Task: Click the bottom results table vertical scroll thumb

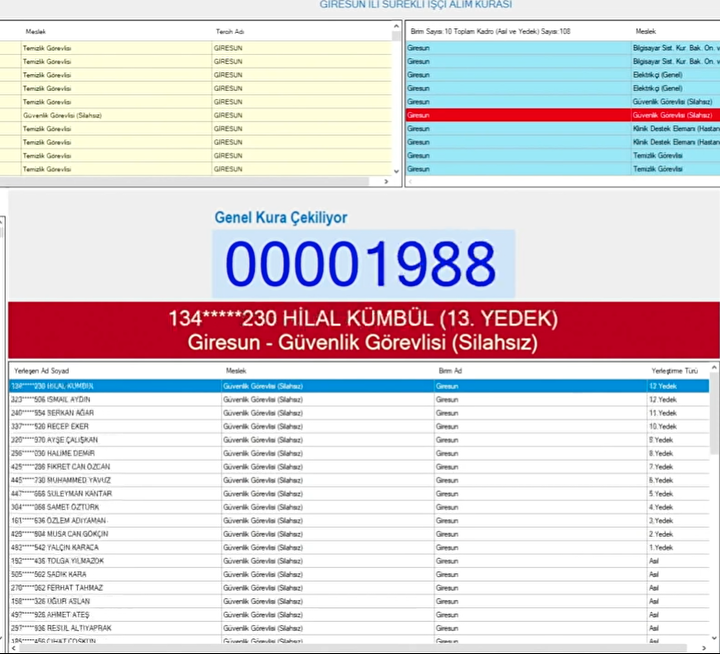Action: (714, 412)
